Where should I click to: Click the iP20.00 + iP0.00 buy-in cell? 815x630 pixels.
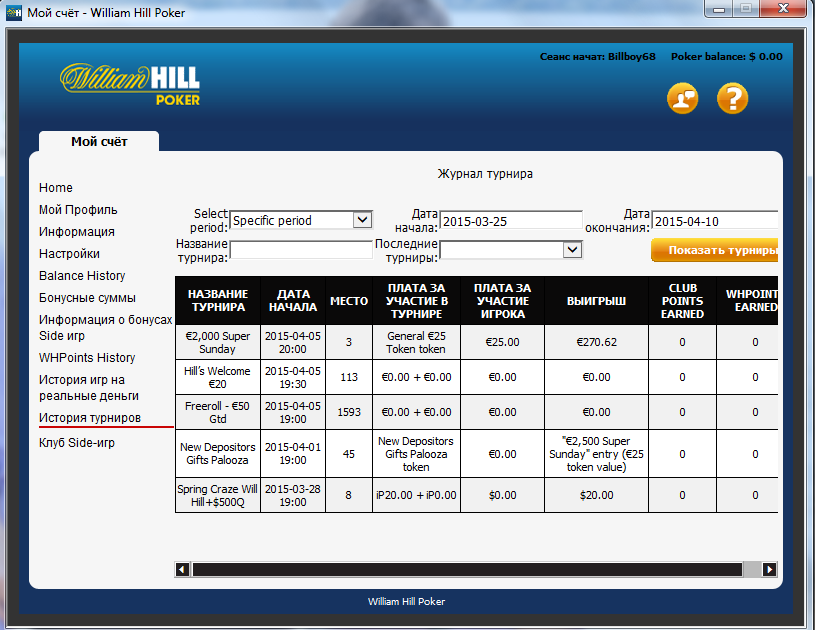pyautogui.click(x=416, y=495)
